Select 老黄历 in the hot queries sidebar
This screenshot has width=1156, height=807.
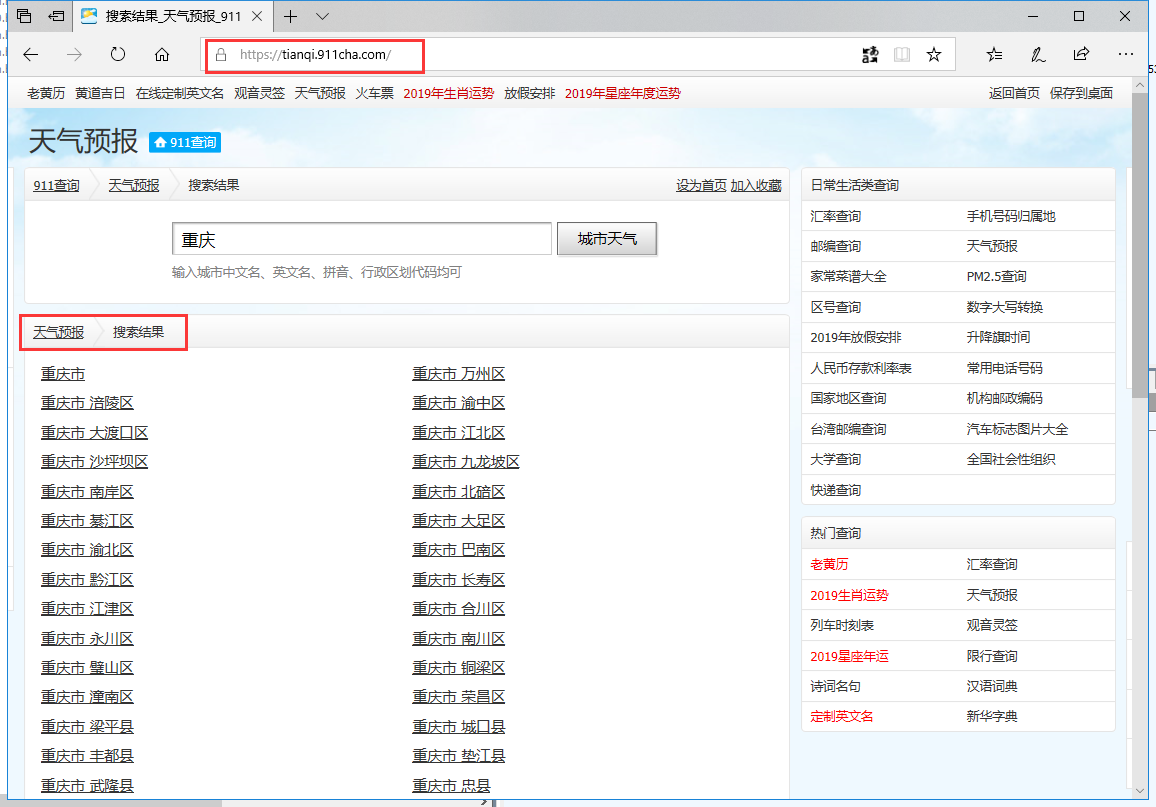[829, 565]
